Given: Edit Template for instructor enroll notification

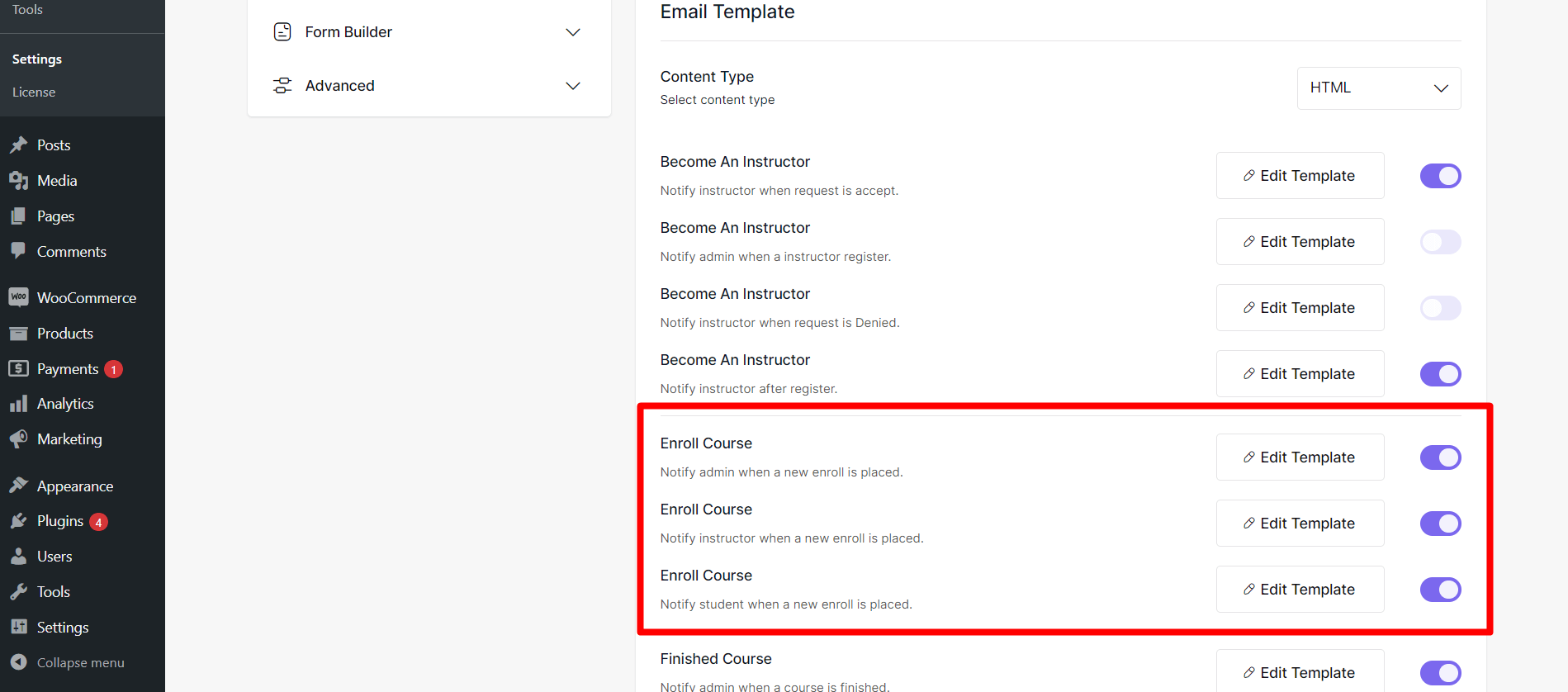Looking at the screenshot, I should click(x=1300, y=523).
